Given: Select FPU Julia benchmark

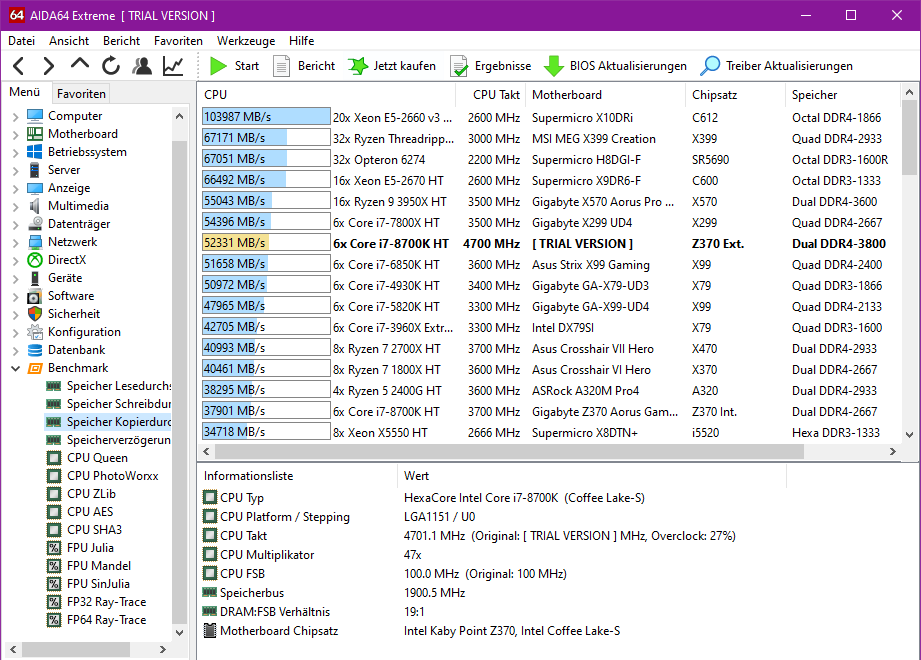Looking at the screenshot, I should 90,548.
